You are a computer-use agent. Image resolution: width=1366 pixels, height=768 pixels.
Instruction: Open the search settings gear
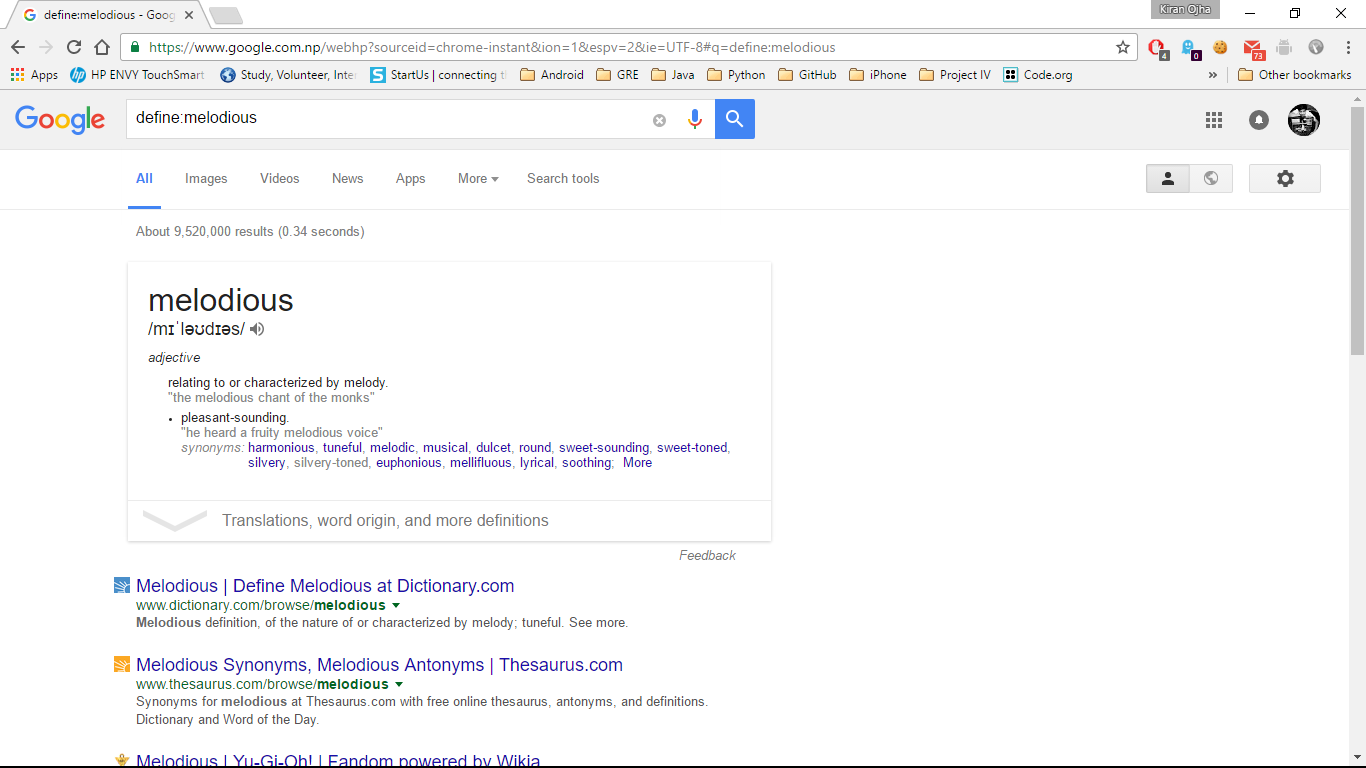click(1285, 178)
